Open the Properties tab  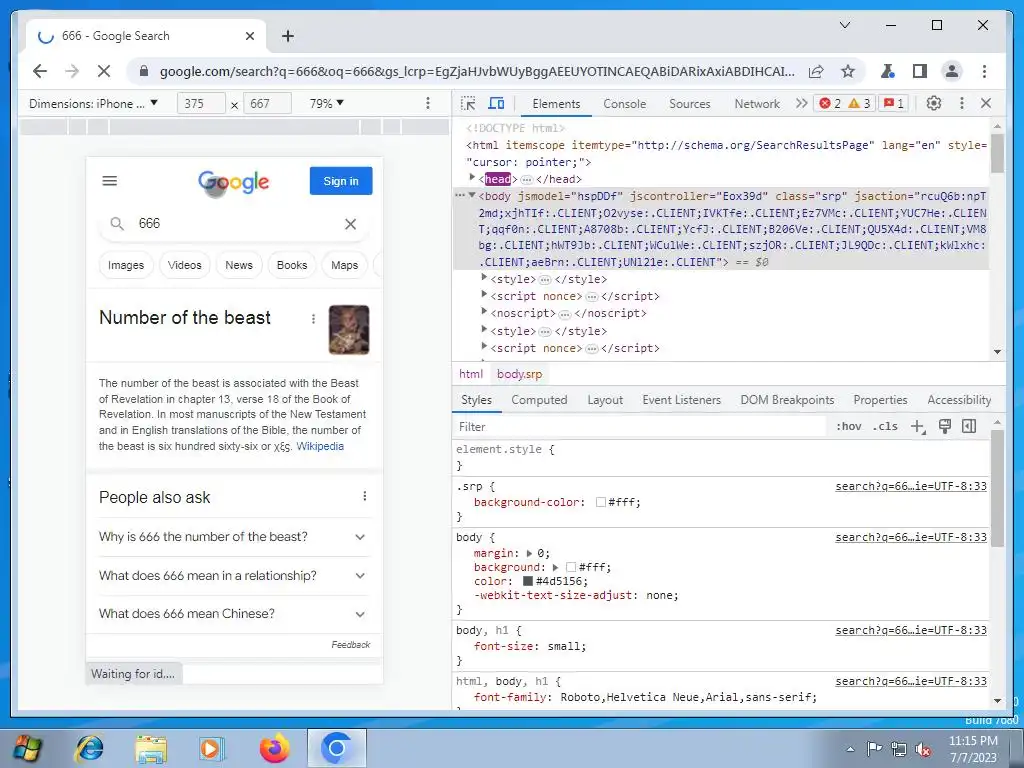click(x=880, y=400)
